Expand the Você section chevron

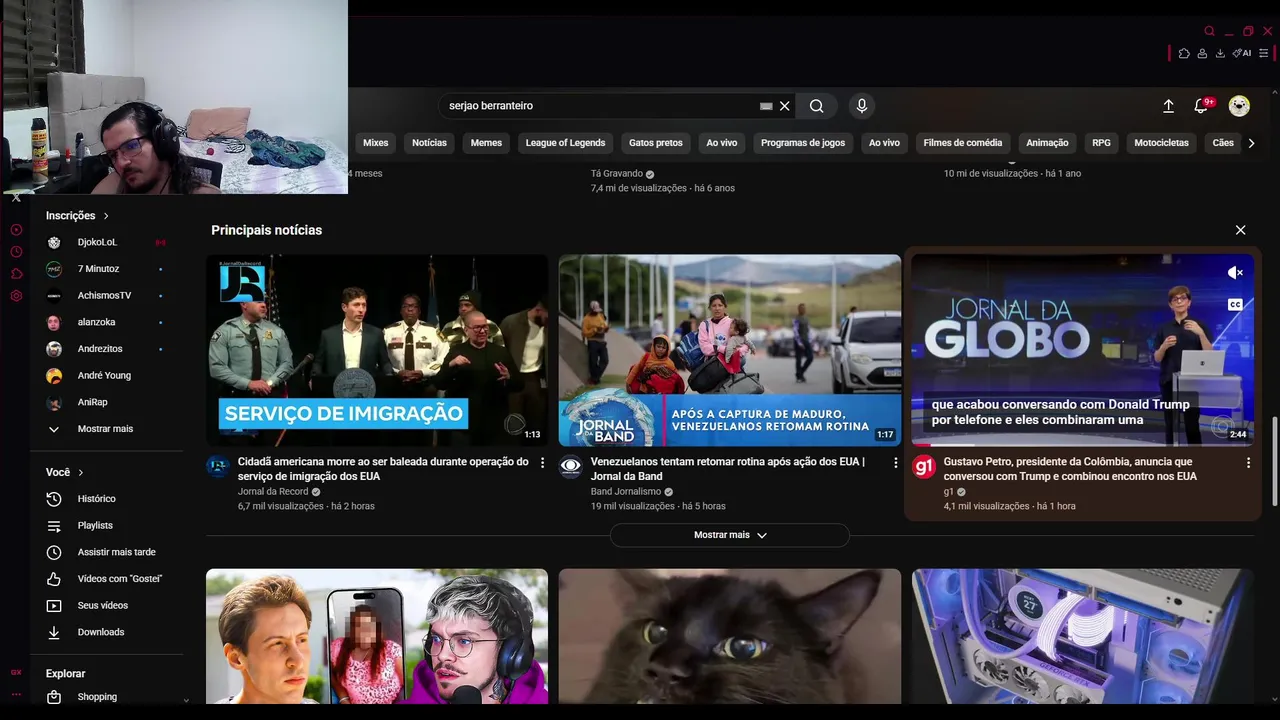pos(81,473)
